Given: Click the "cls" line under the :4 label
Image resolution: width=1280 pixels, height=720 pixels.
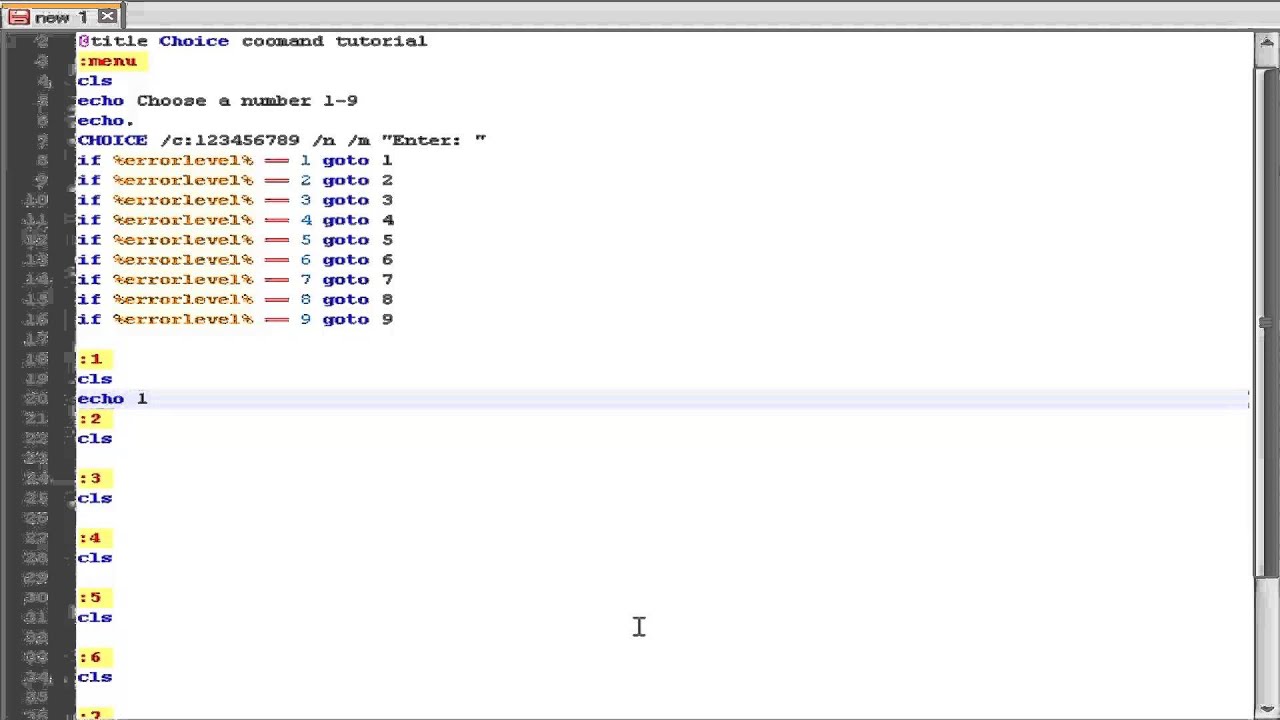Looking at the screenshot, I should pyautogui.click(x=95, y=558).
